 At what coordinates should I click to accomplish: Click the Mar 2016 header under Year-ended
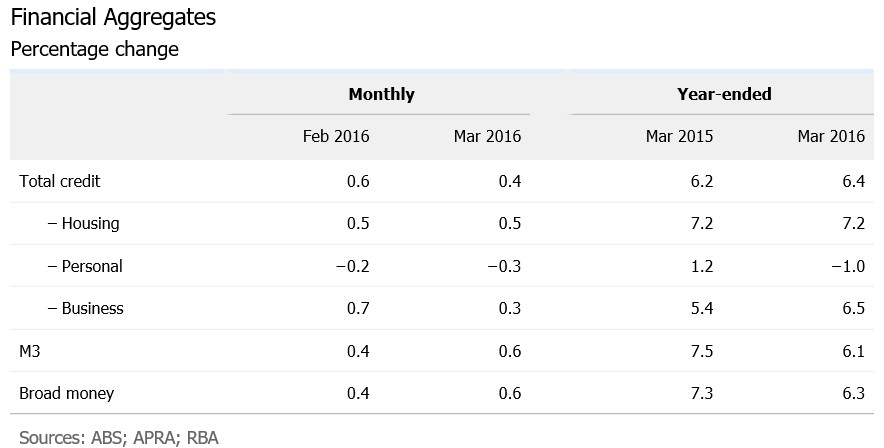point(831,136)
